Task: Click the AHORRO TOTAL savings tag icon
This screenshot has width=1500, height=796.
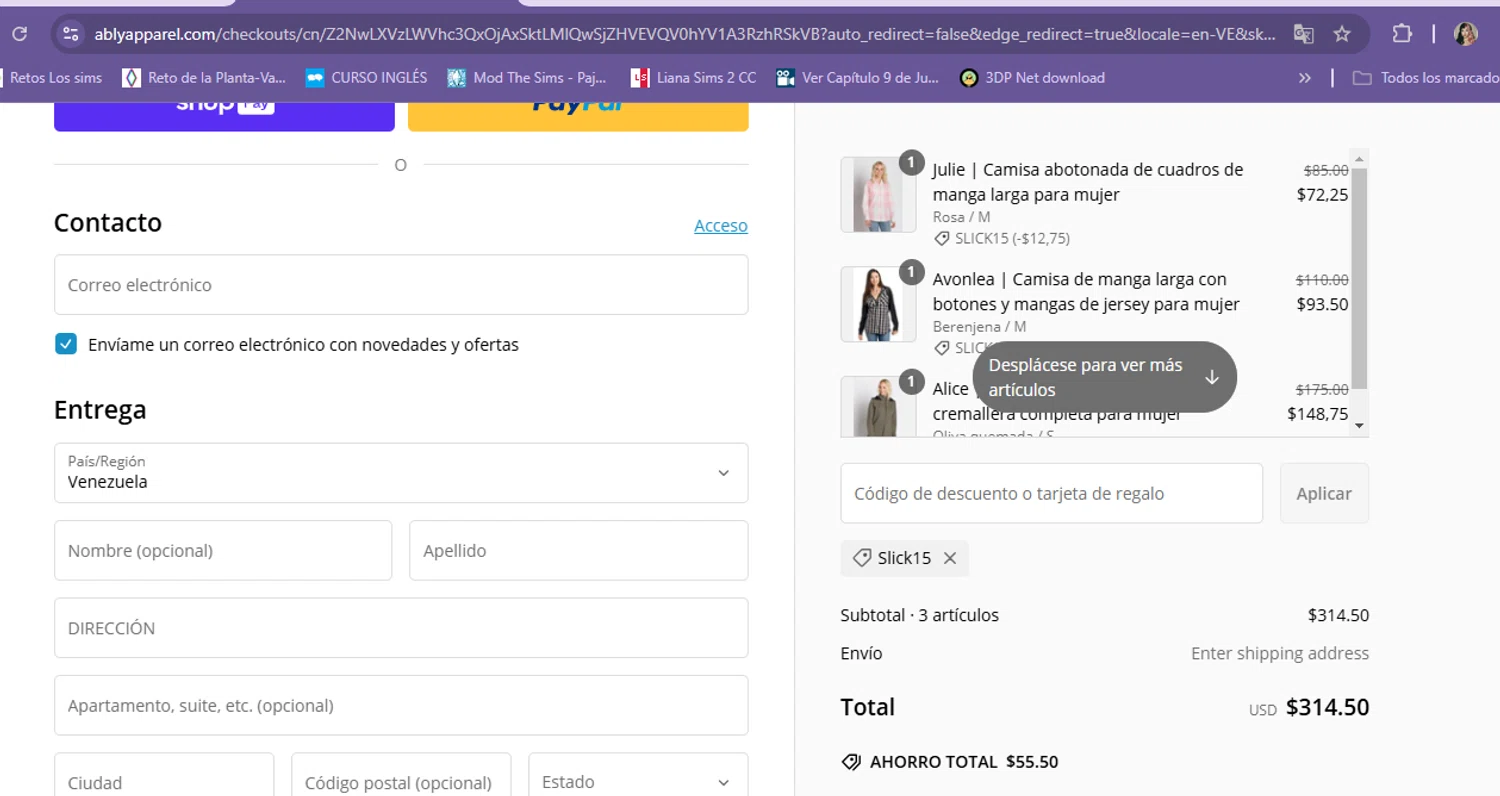Action: [851, 762]
